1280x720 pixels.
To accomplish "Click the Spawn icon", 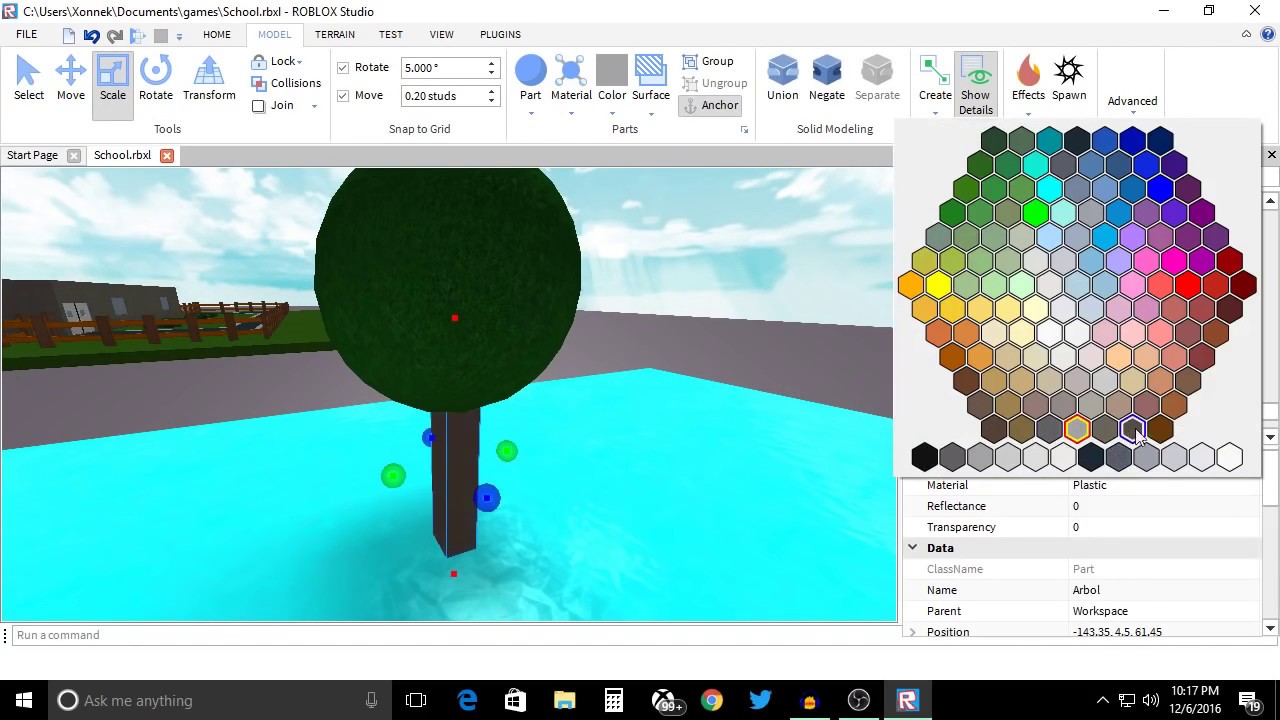I will pyautogui.click(x=1068, y=79).
